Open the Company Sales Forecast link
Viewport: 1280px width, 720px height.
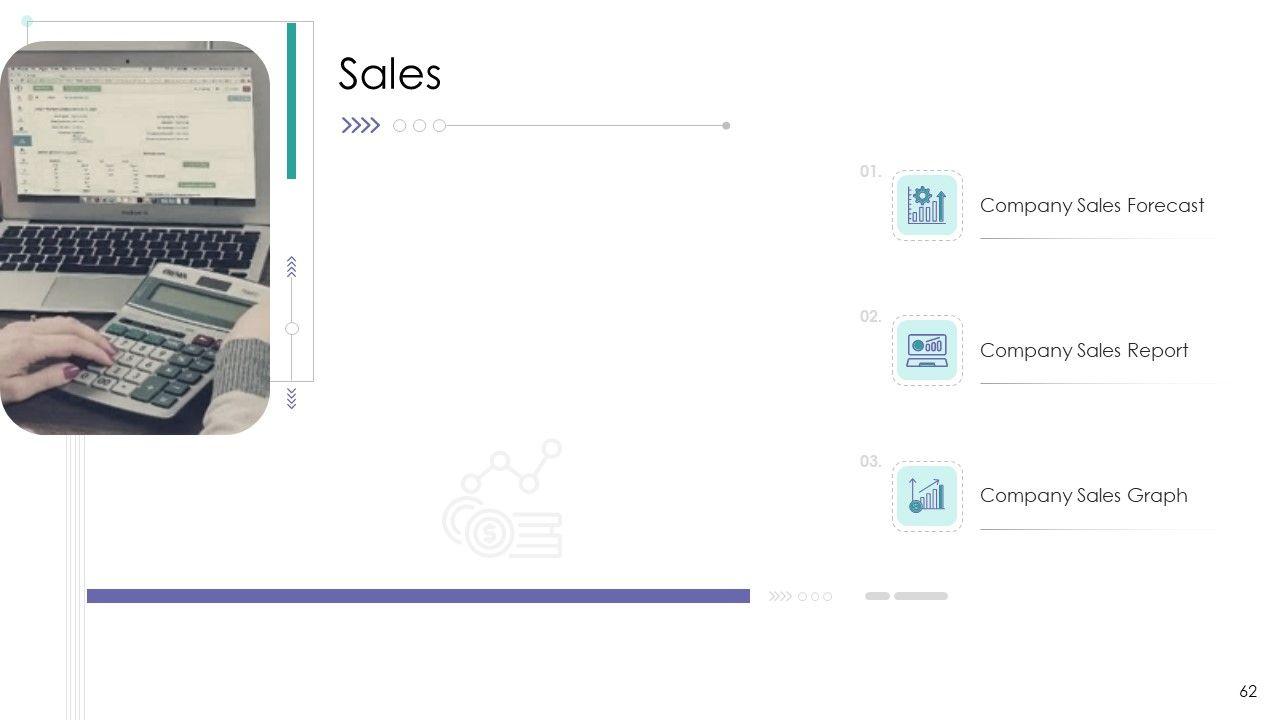click(1091, 206)
